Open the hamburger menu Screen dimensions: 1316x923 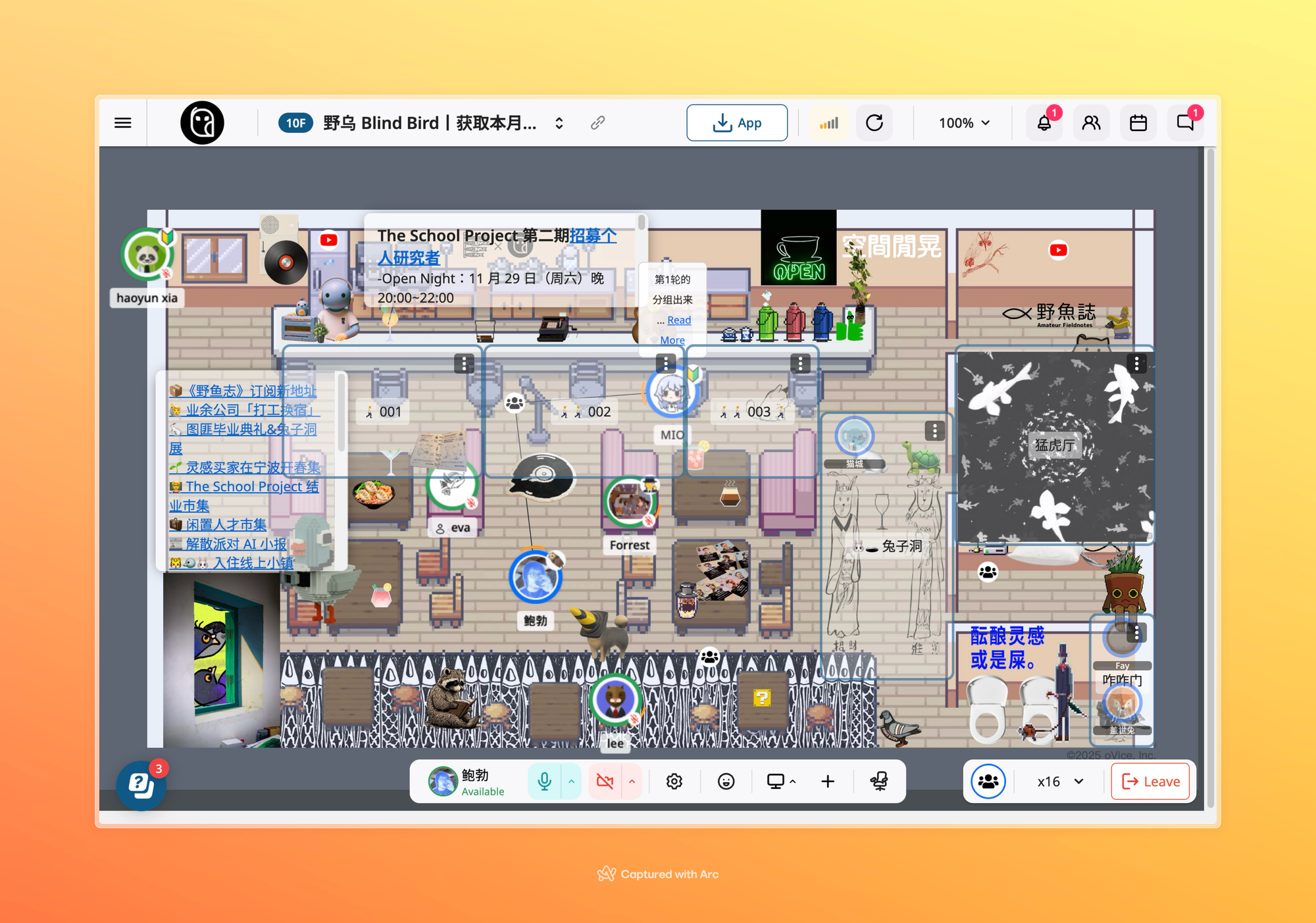122,123
